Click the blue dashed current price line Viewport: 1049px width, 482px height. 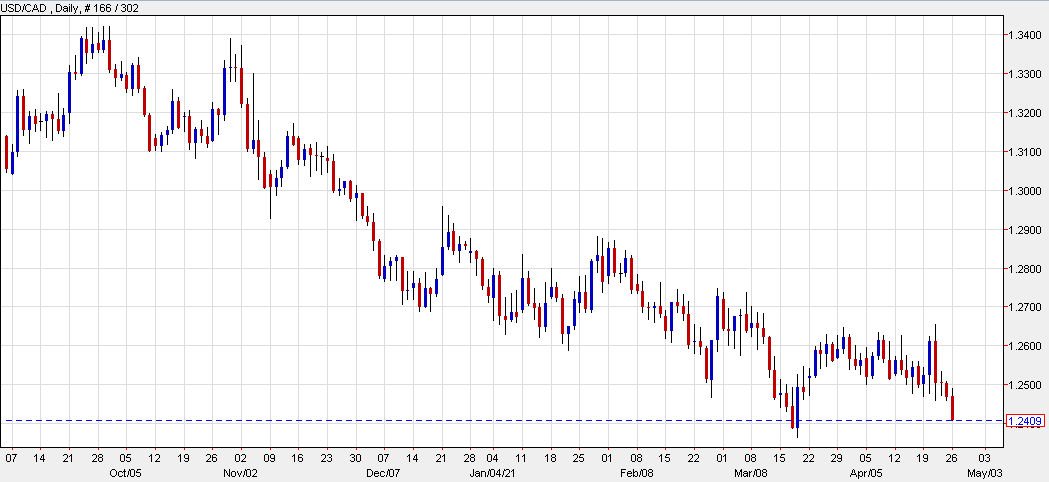tap(502, 420)
